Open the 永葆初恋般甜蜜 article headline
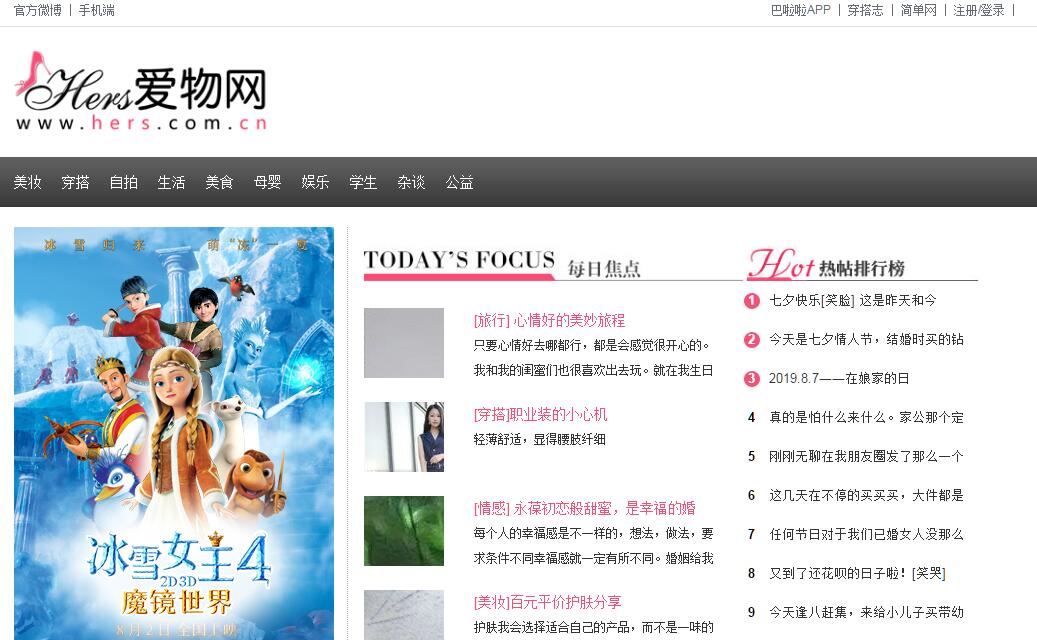 pyautogui.click(x=584, y=508)
